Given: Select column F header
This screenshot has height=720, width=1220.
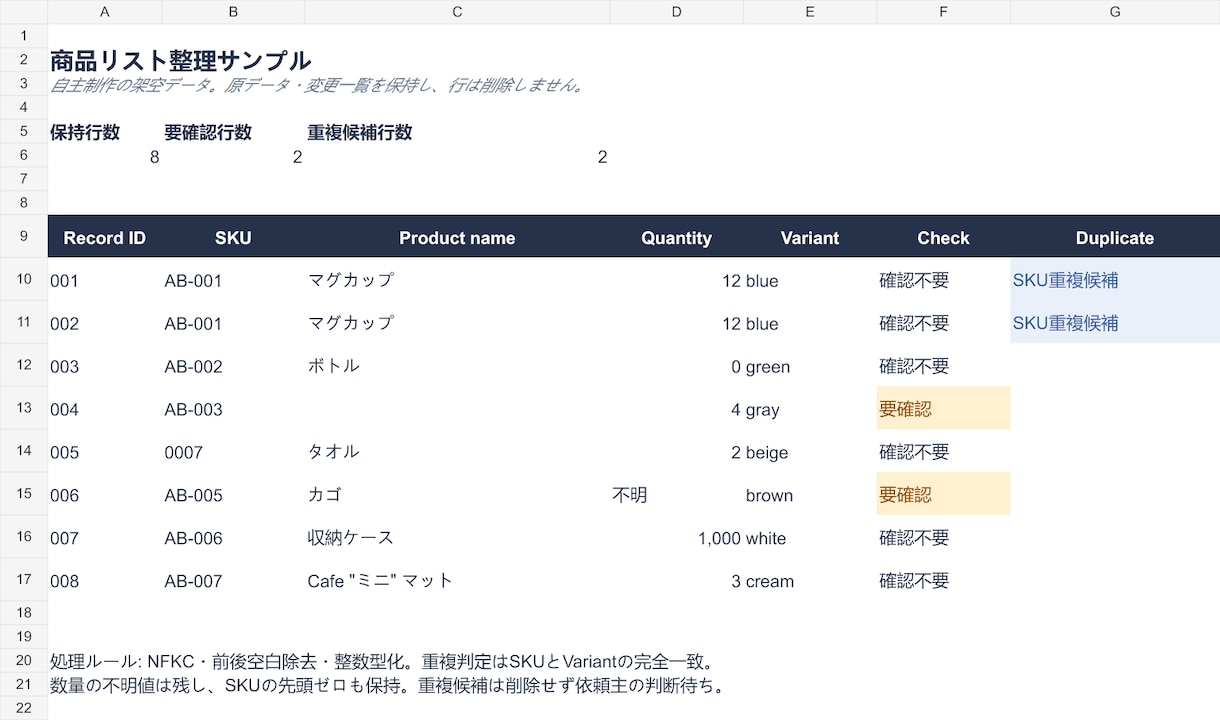Looking at the screenshot, I should 943,12.
